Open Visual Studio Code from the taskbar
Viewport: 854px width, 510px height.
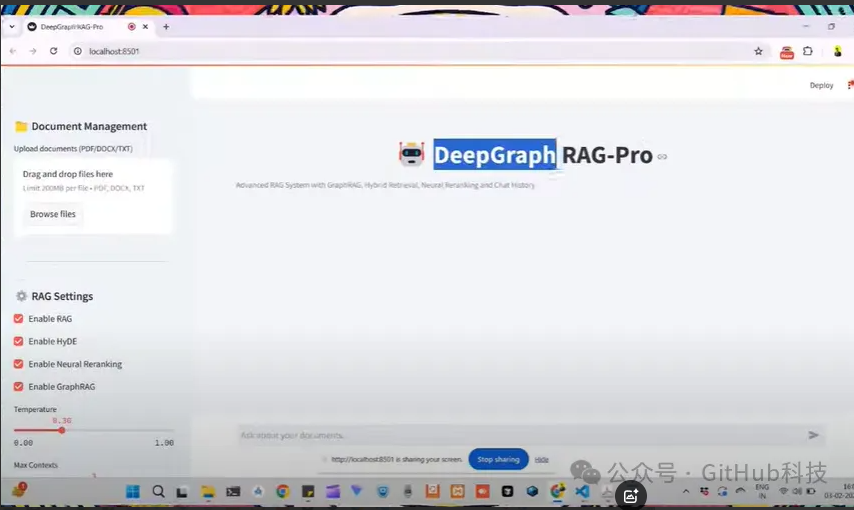(x=582, y=491)
